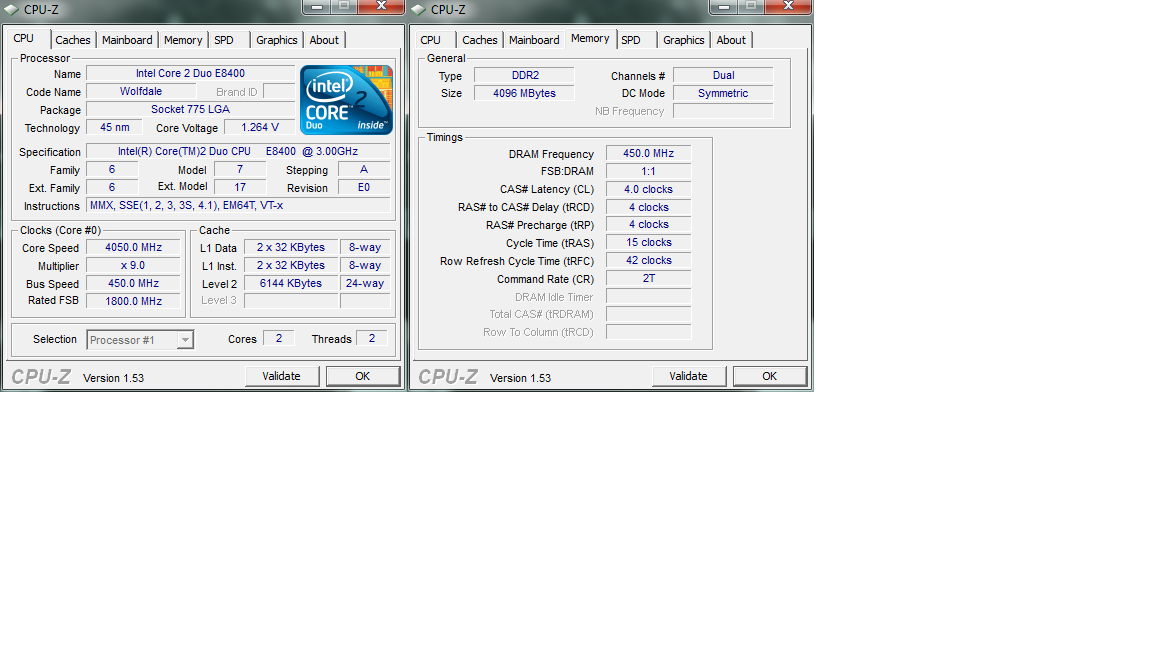Click the Cycle Time 15 clocks value

coord(649,242)
